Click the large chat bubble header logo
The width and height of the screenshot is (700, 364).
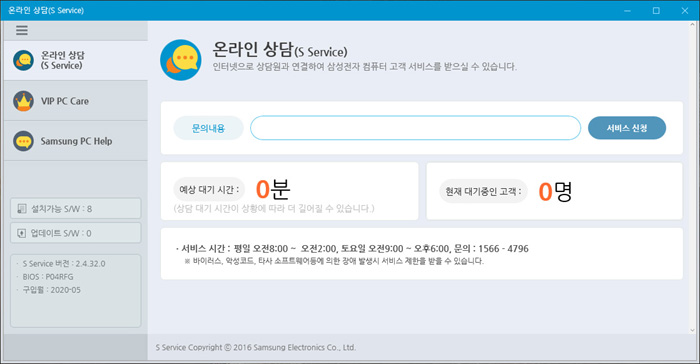[181, 60]
